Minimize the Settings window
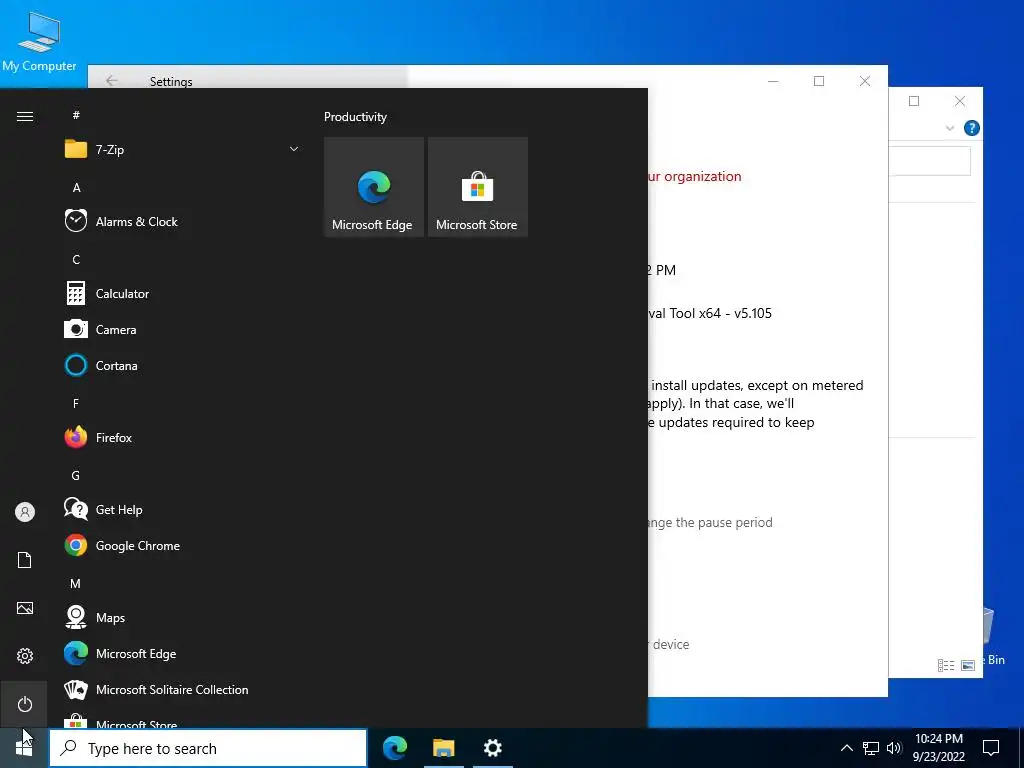This screenshot has height=768, width=1024. coord(773,81)
